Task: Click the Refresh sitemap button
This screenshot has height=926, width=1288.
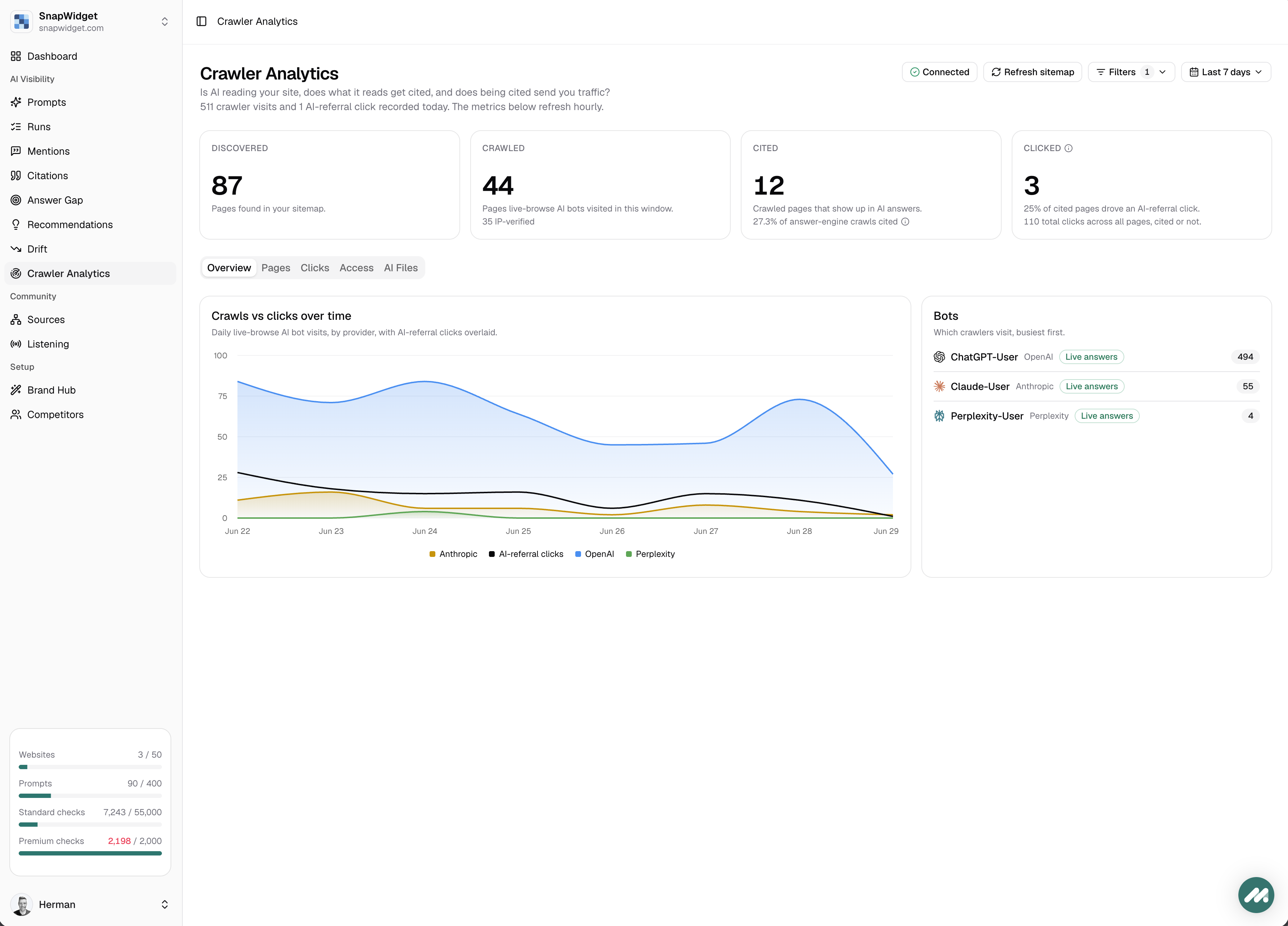Action: point(1032,72)
